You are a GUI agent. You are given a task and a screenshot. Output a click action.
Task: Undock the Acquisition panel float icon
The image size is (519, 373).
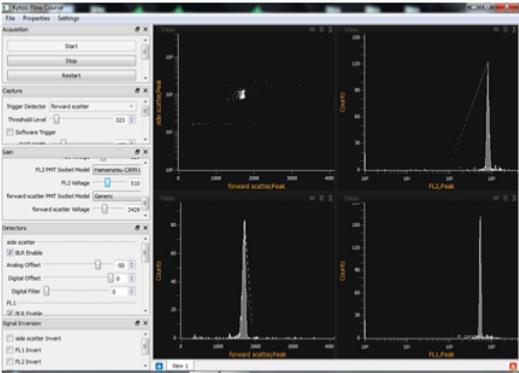click(137, 29)
